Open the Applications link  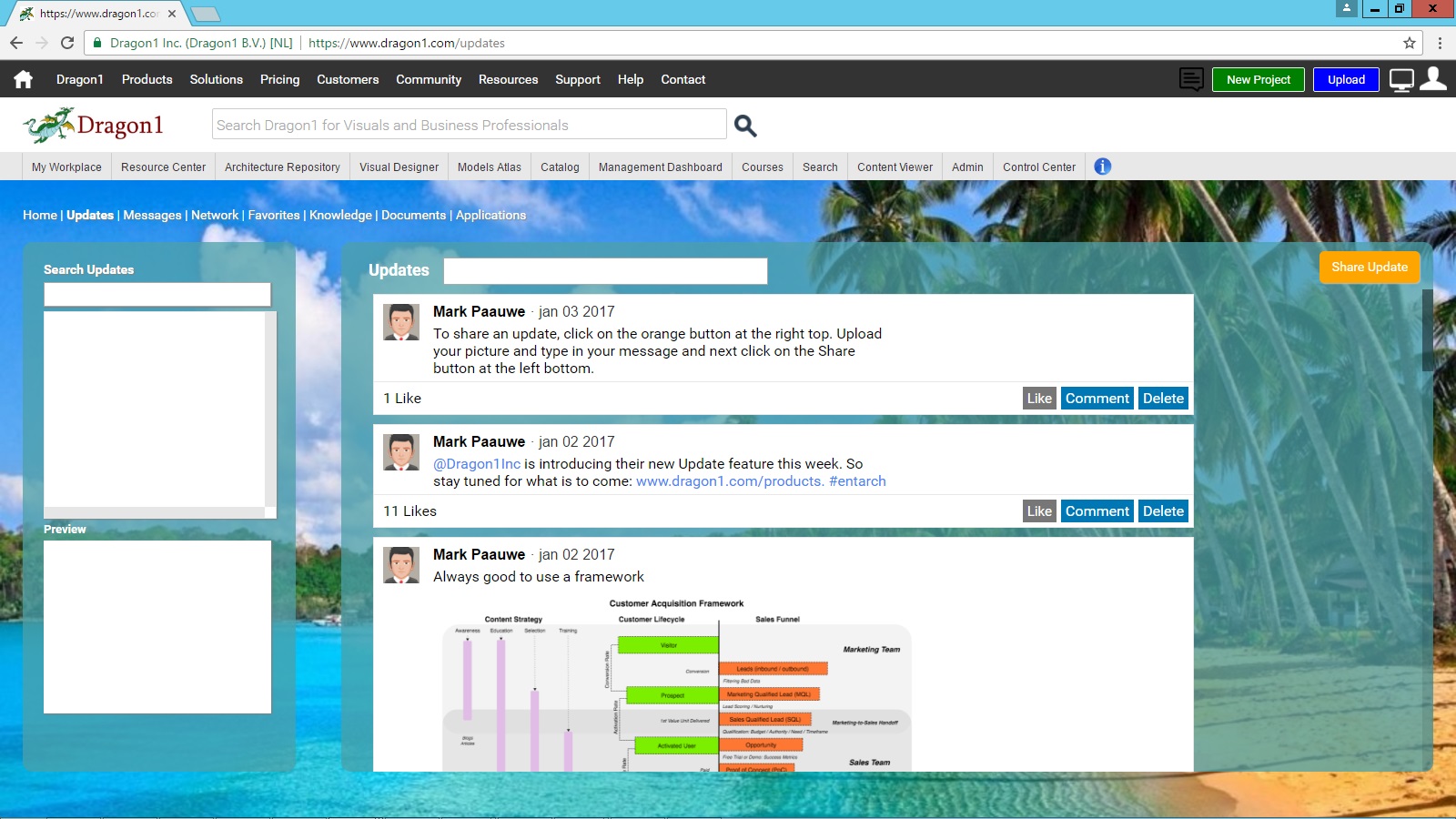490,215
